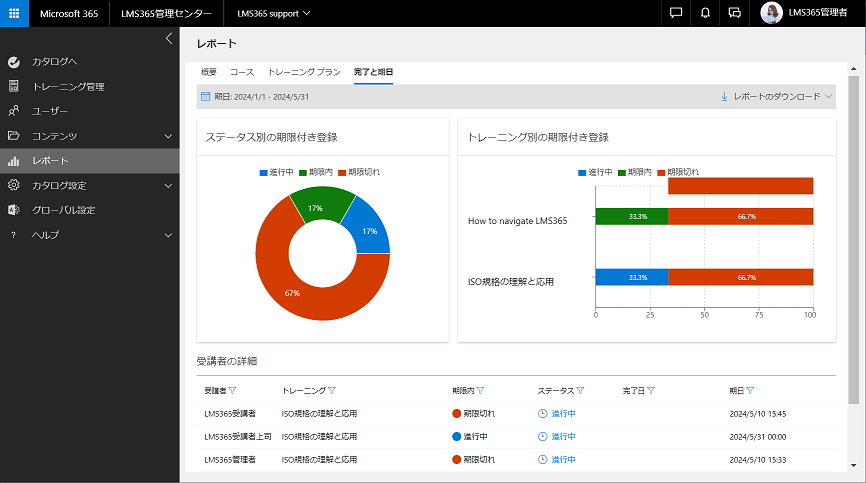Toggle 進行中 legend in bar chart
866x483 pixels.
595,172
